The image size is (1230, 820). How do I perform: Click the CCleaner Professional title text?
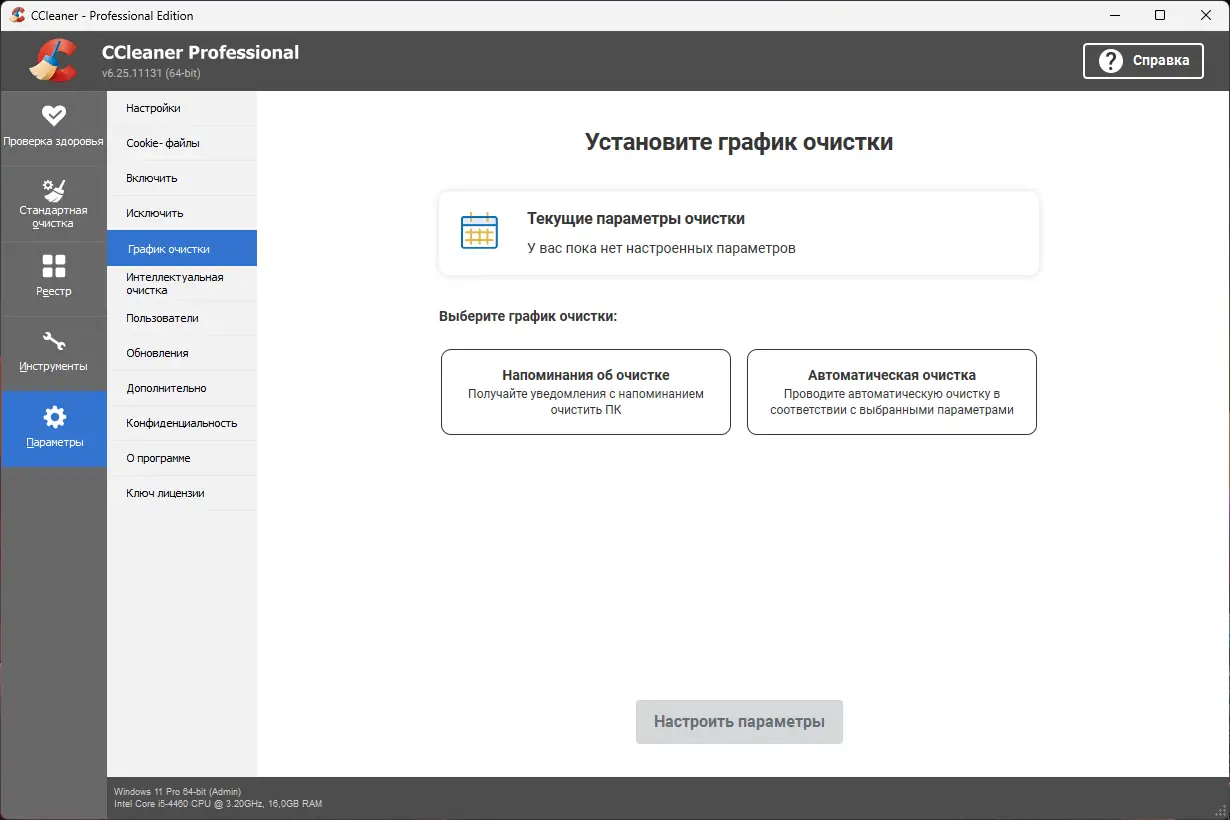click(x=200, y=52)
